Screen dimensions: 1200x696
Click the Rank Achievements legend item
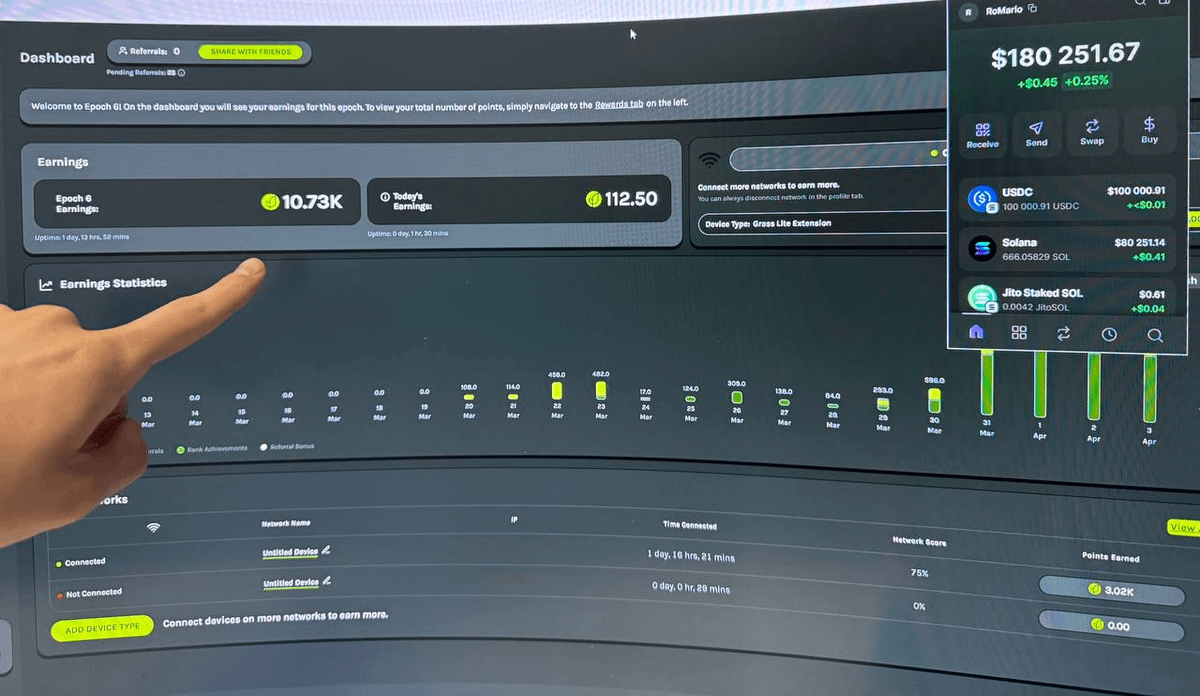[211, 448]
